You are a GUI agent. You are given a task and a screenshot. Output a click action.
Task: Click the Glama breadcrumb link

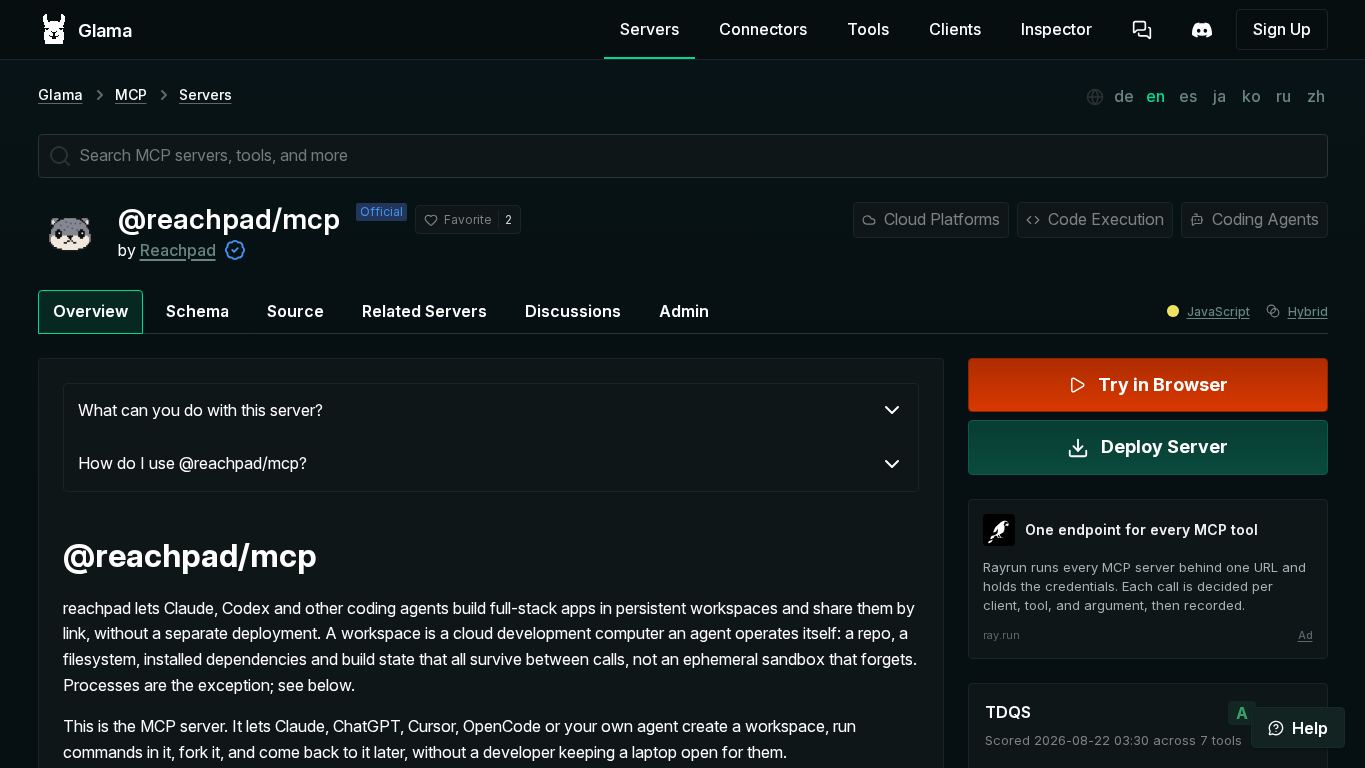pyautogui.click(x=60, y=95)
